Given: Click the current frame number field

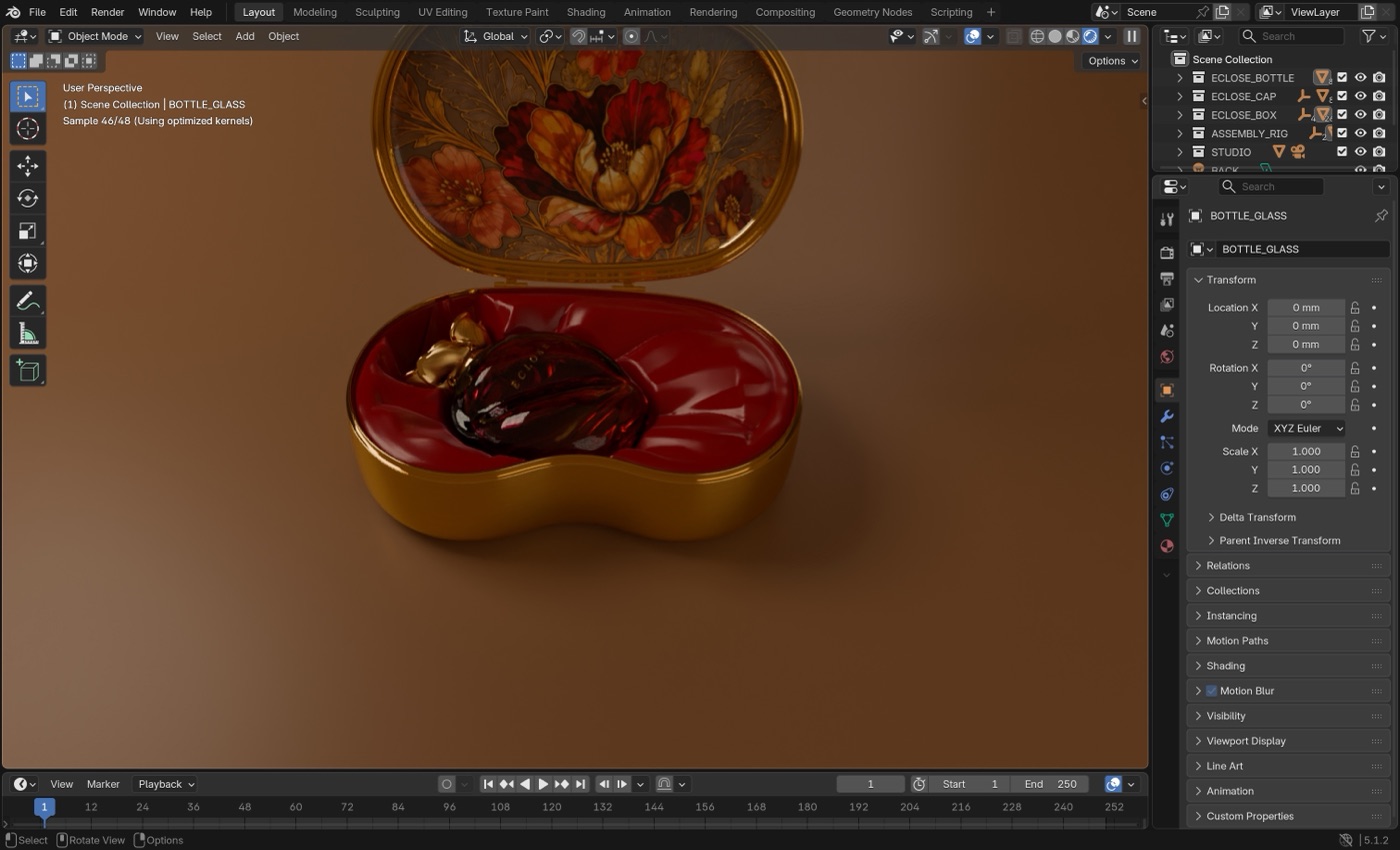Looking at the screenshot, I should tap(870, 784).
